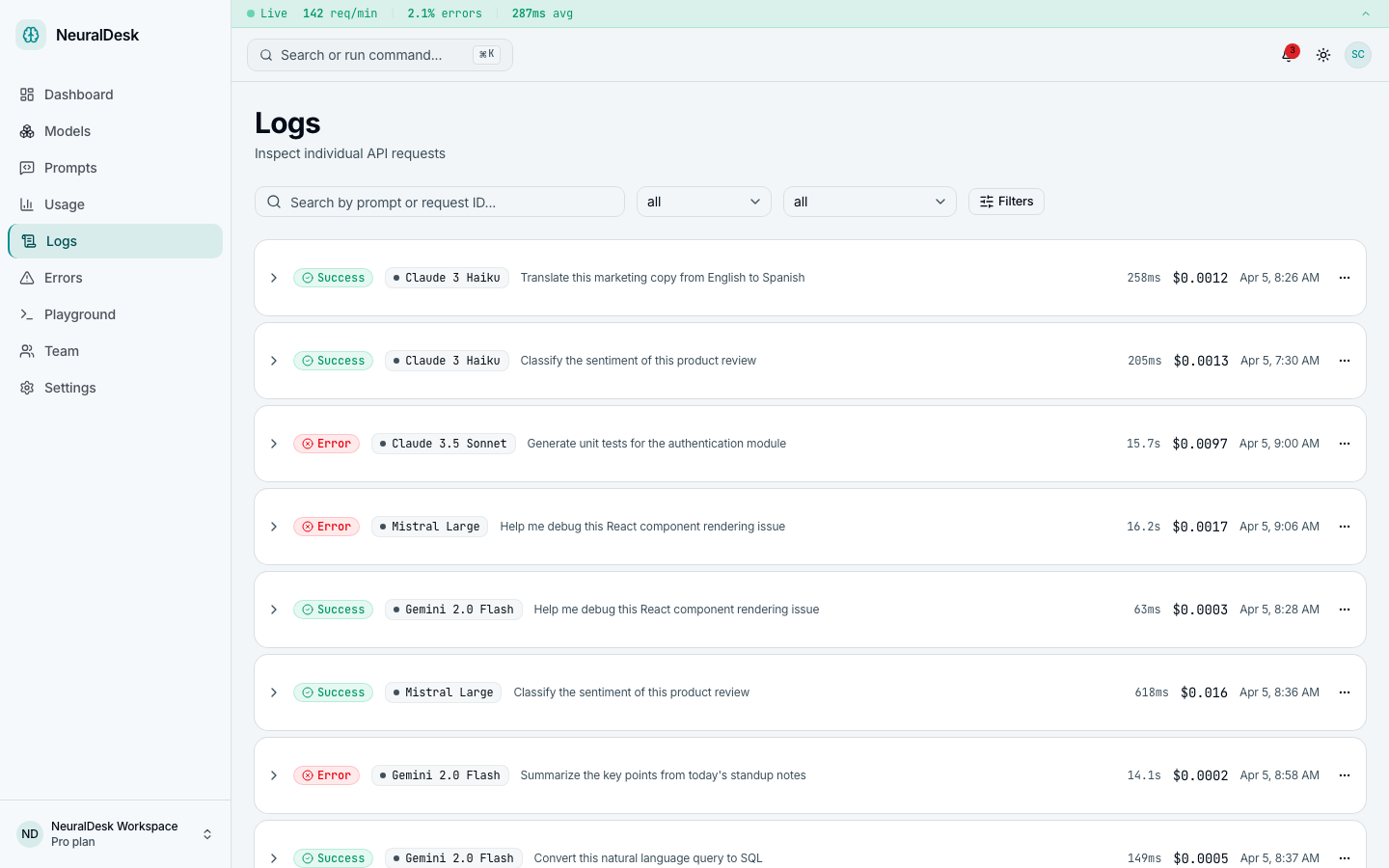Image resolution: width=1389 pixels, height=868 pixels.
Task: Open the Filters button
Action: pyautogui.click(x=1006, y=201)
